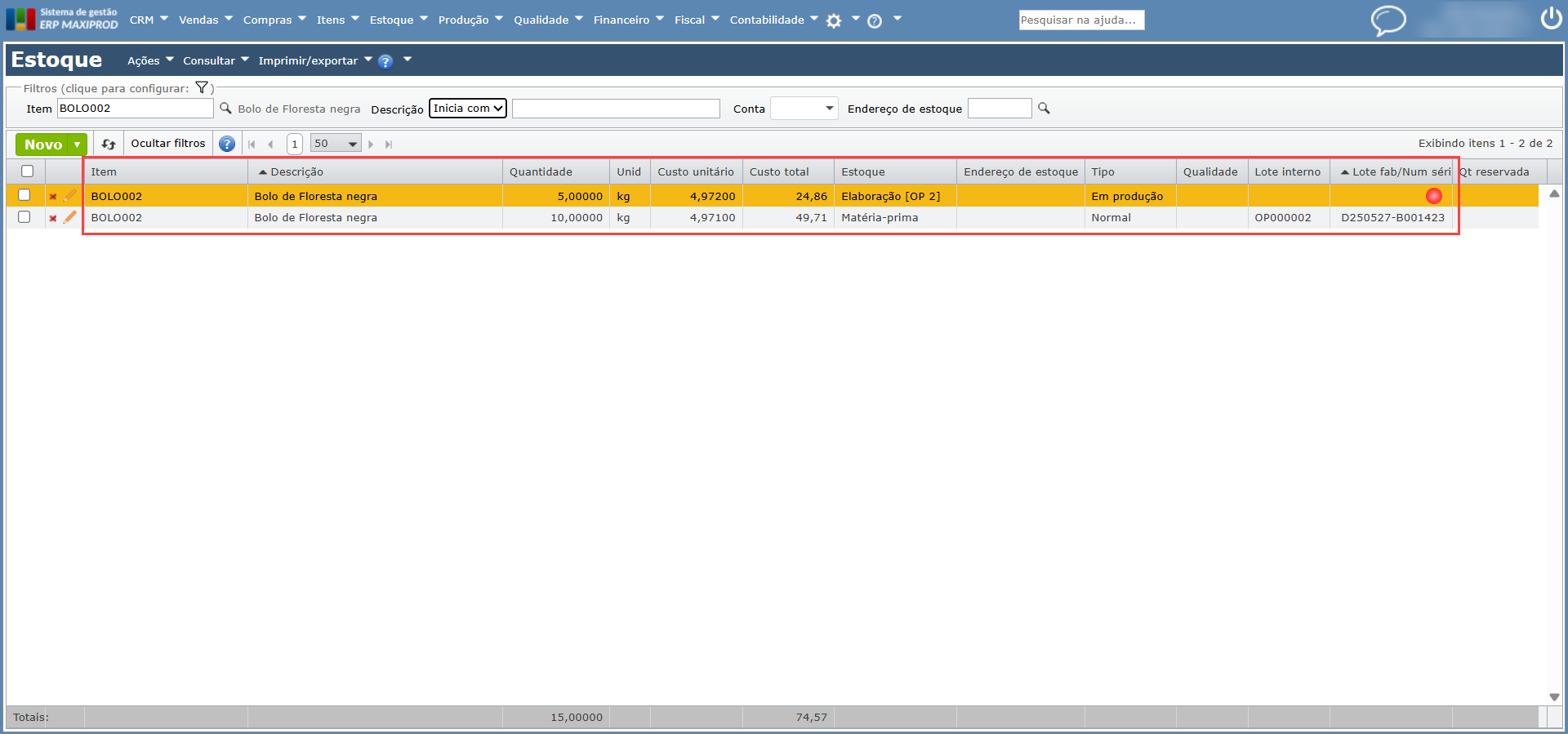
Task: Edit the first BOLO002 row with the pencil
Action: [70, 196]
